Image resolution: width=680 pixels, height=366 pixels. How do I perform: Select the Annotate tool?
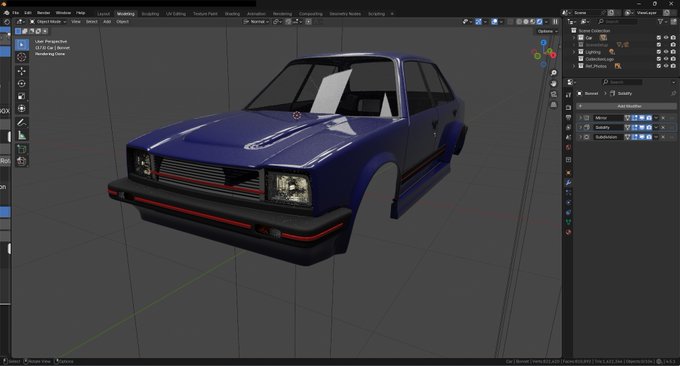pos(22,123)
